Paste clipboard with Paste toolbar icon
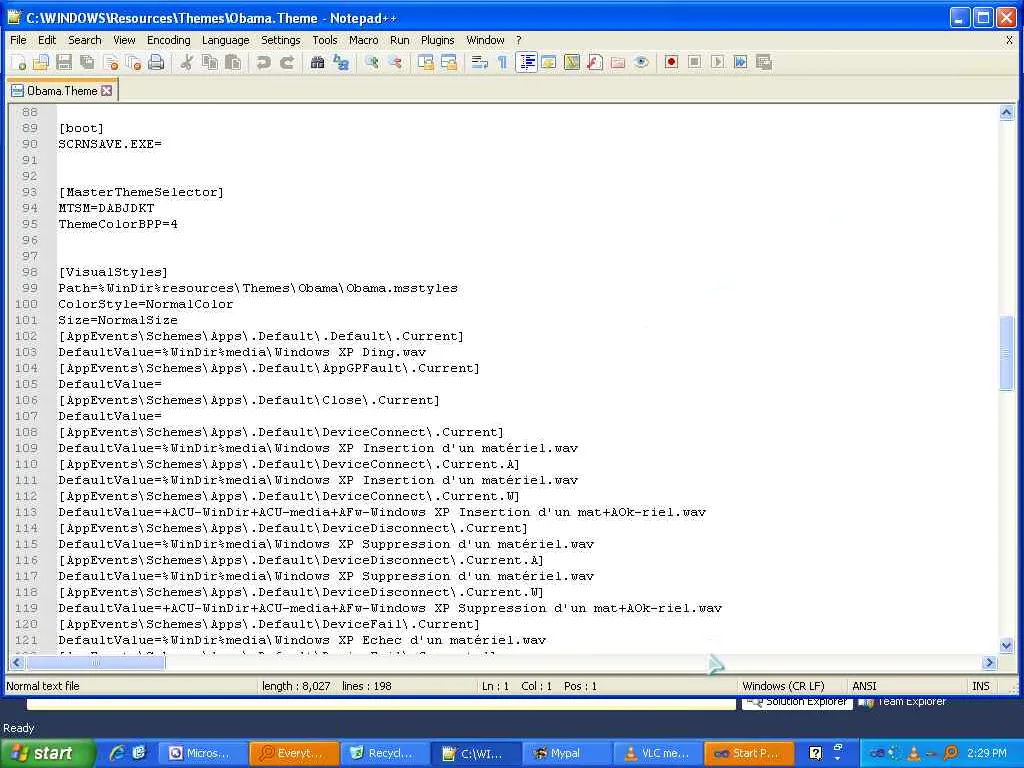The width and height of the screenshot is (1024, 768). pos(232,62)
